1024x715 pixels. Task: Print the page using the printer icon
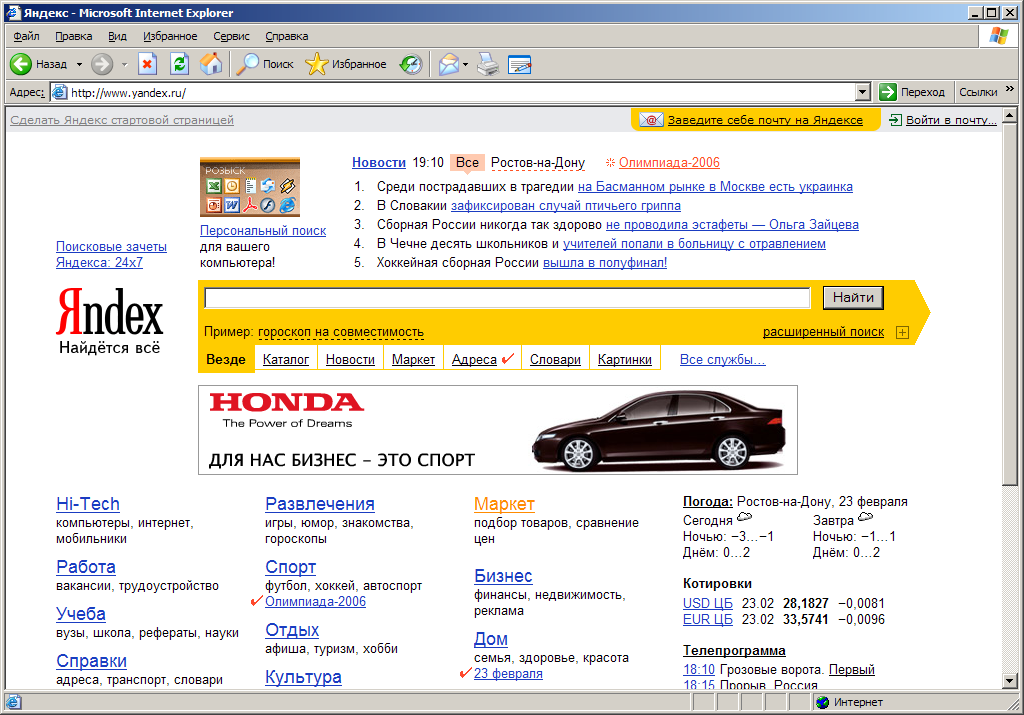click(488, 64)
